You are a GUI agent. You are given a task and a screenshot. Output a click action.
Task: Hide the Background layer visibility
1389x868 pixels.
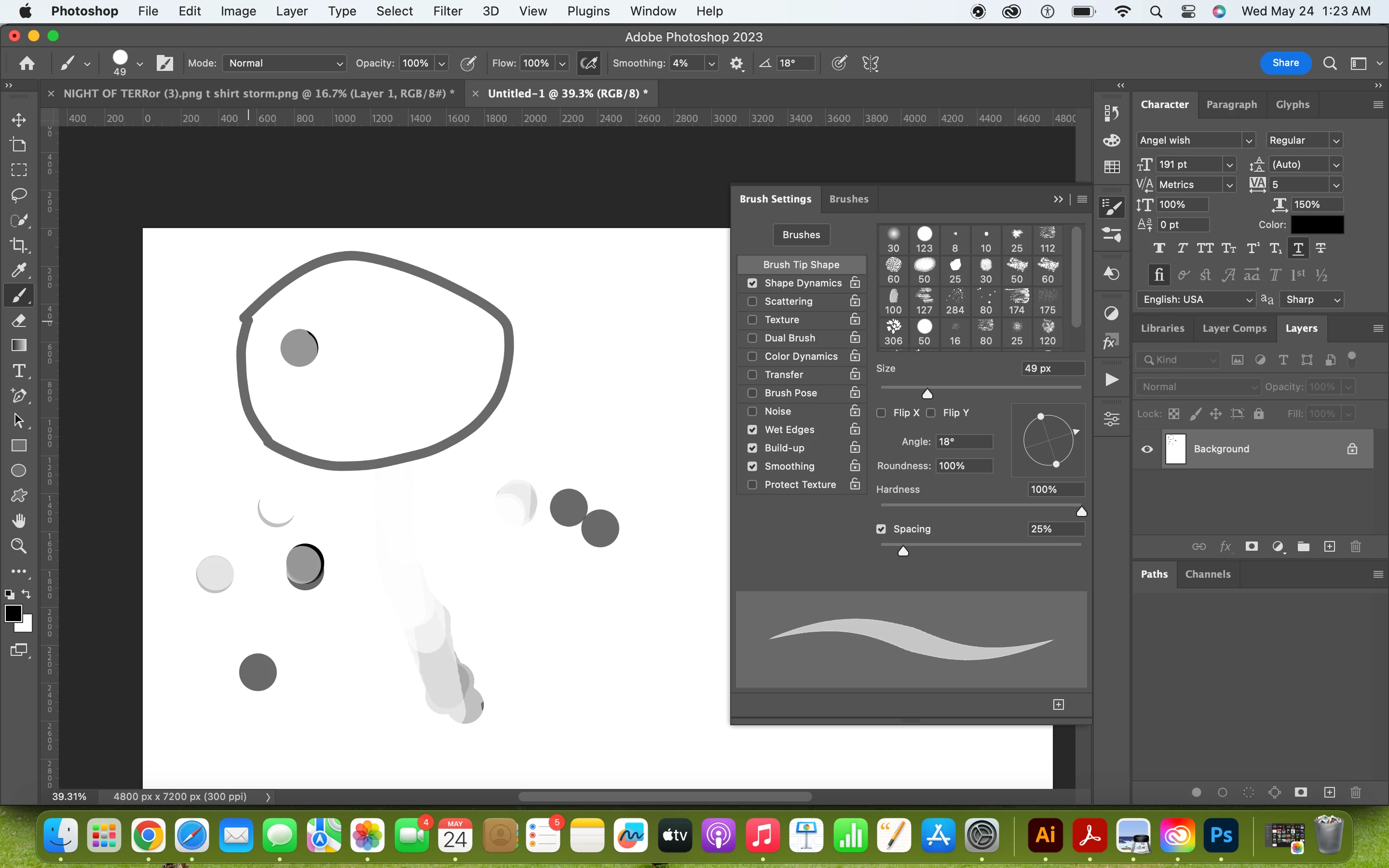1147,449
